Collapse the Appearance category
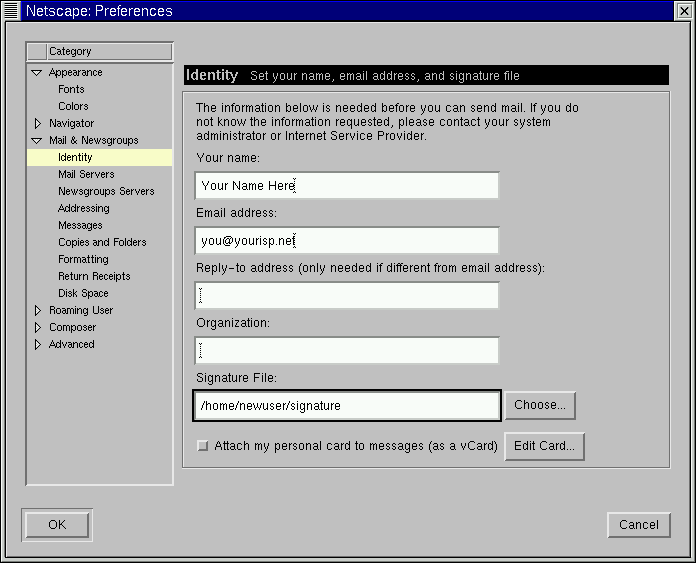696x563 pixels. (x=37, y=73)
